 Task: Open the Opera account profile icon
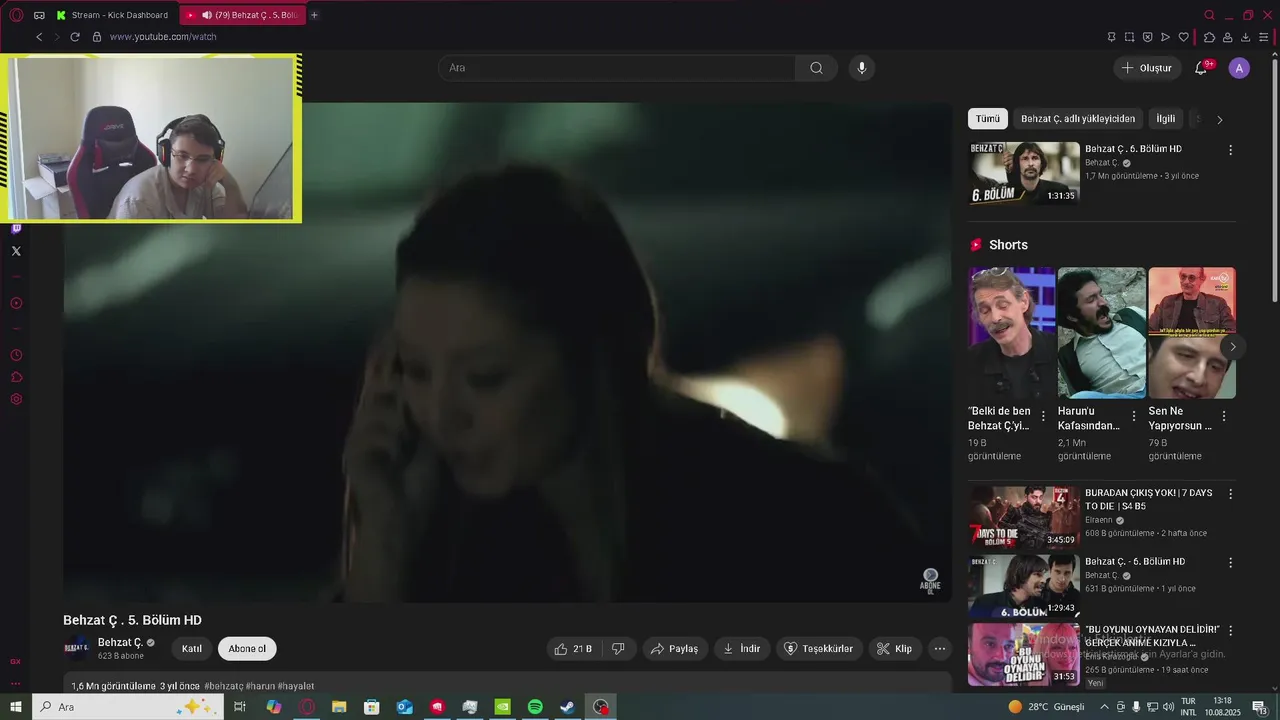1227,37
